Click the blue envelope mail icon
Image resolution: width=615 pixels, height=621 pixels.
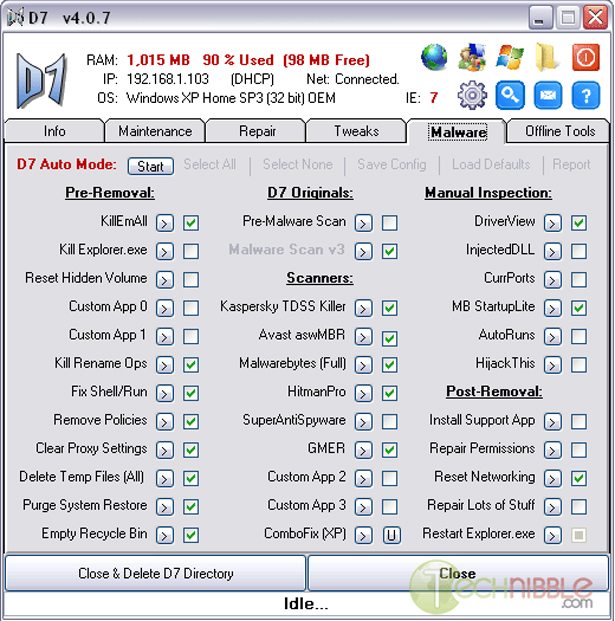coord(547,96)
